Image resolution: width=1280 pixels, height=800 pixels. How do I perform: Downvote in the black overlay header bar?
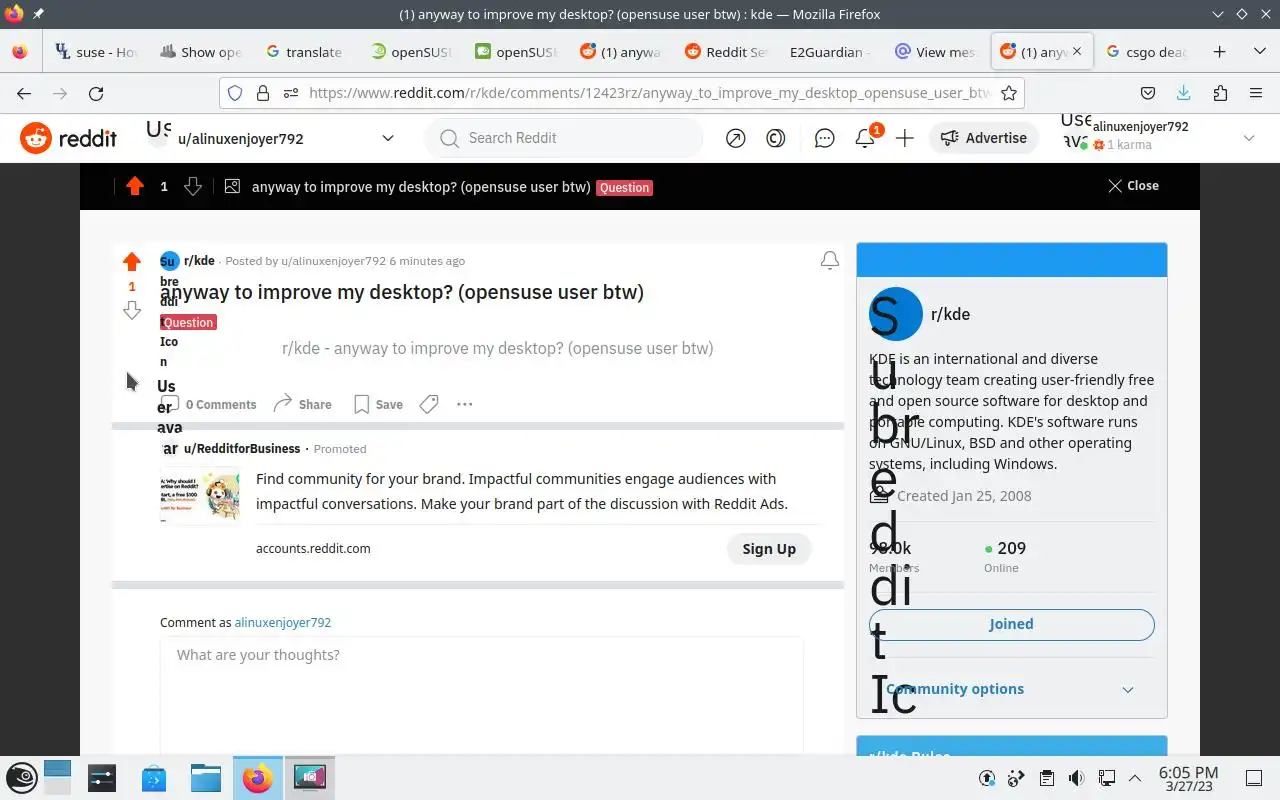point(193,186)
